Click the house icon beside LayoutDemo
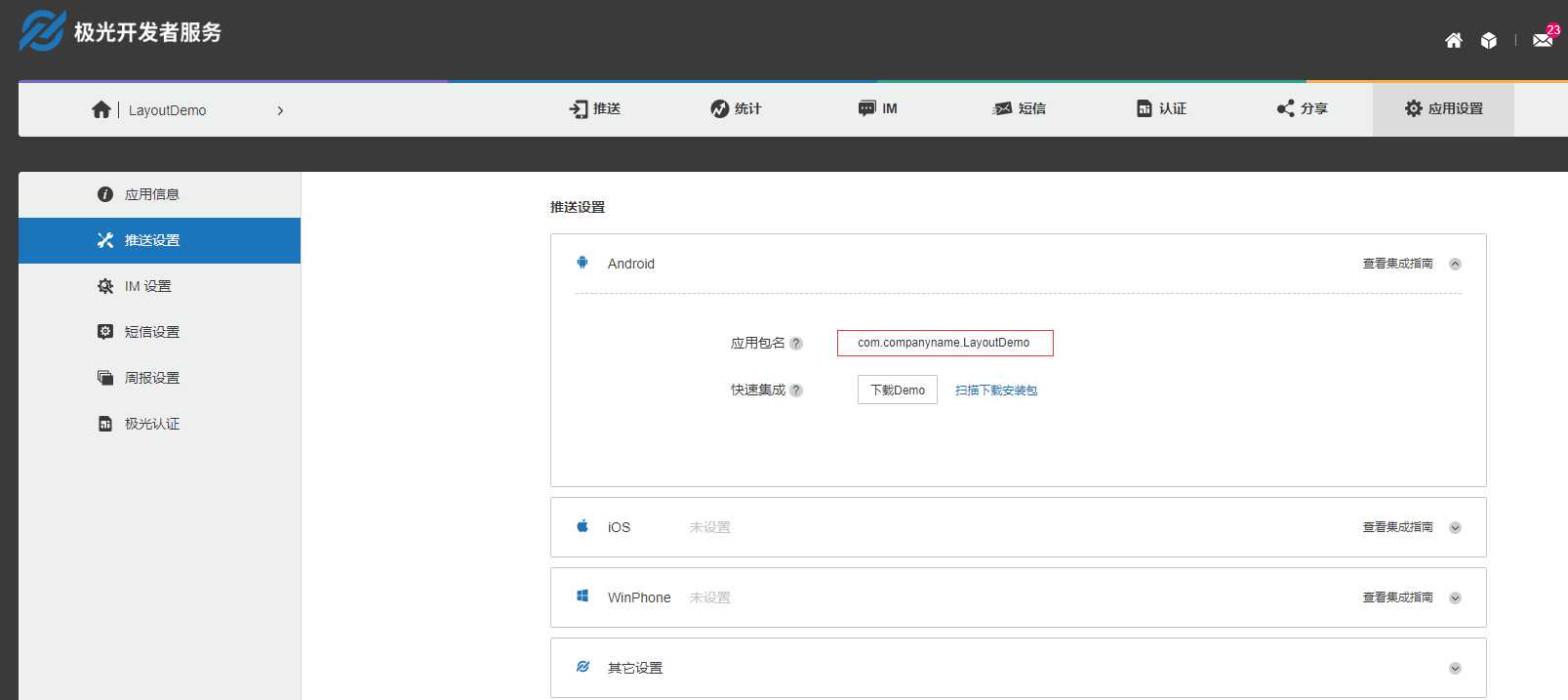The width and height of the screenshot is (1568, 700). pyautogui.click(x=101, y=109)
